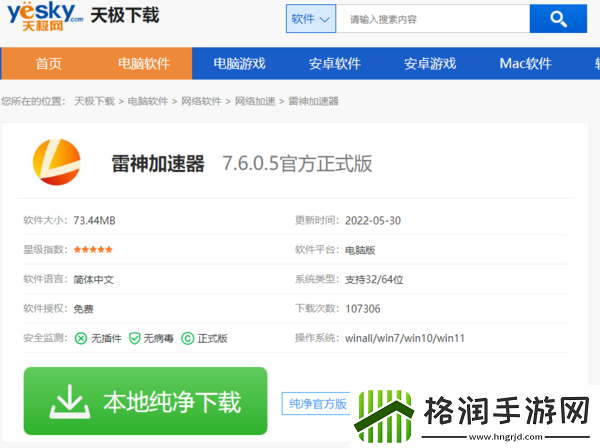The image size is (600, 448).
Task: Click the download arrow icon in green button
Action: (70, 401)
